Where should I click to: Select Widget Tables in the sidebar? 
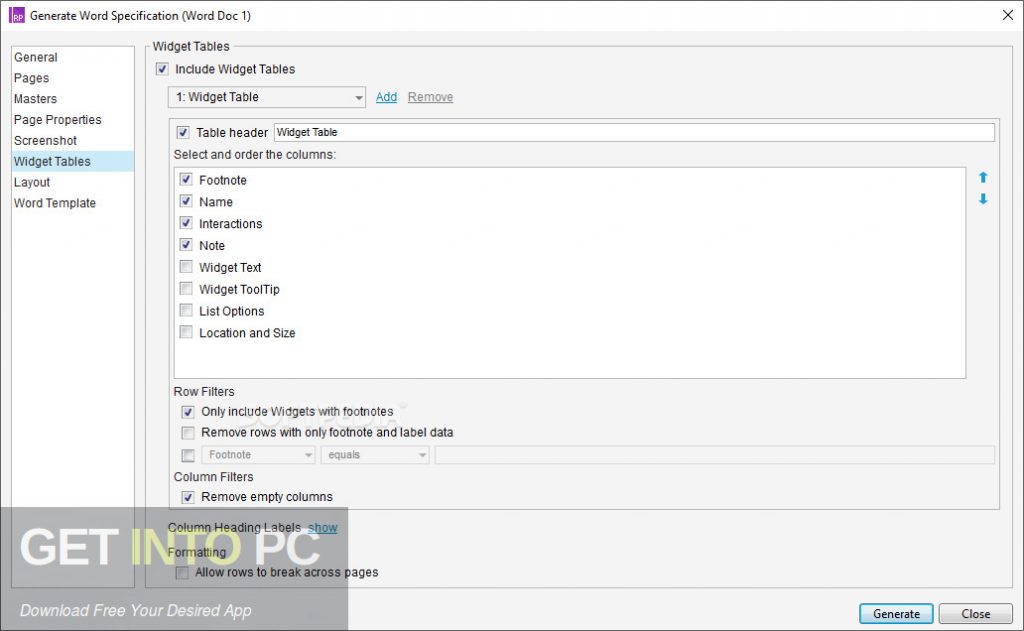pyautogui.click(x=72, y=161)
